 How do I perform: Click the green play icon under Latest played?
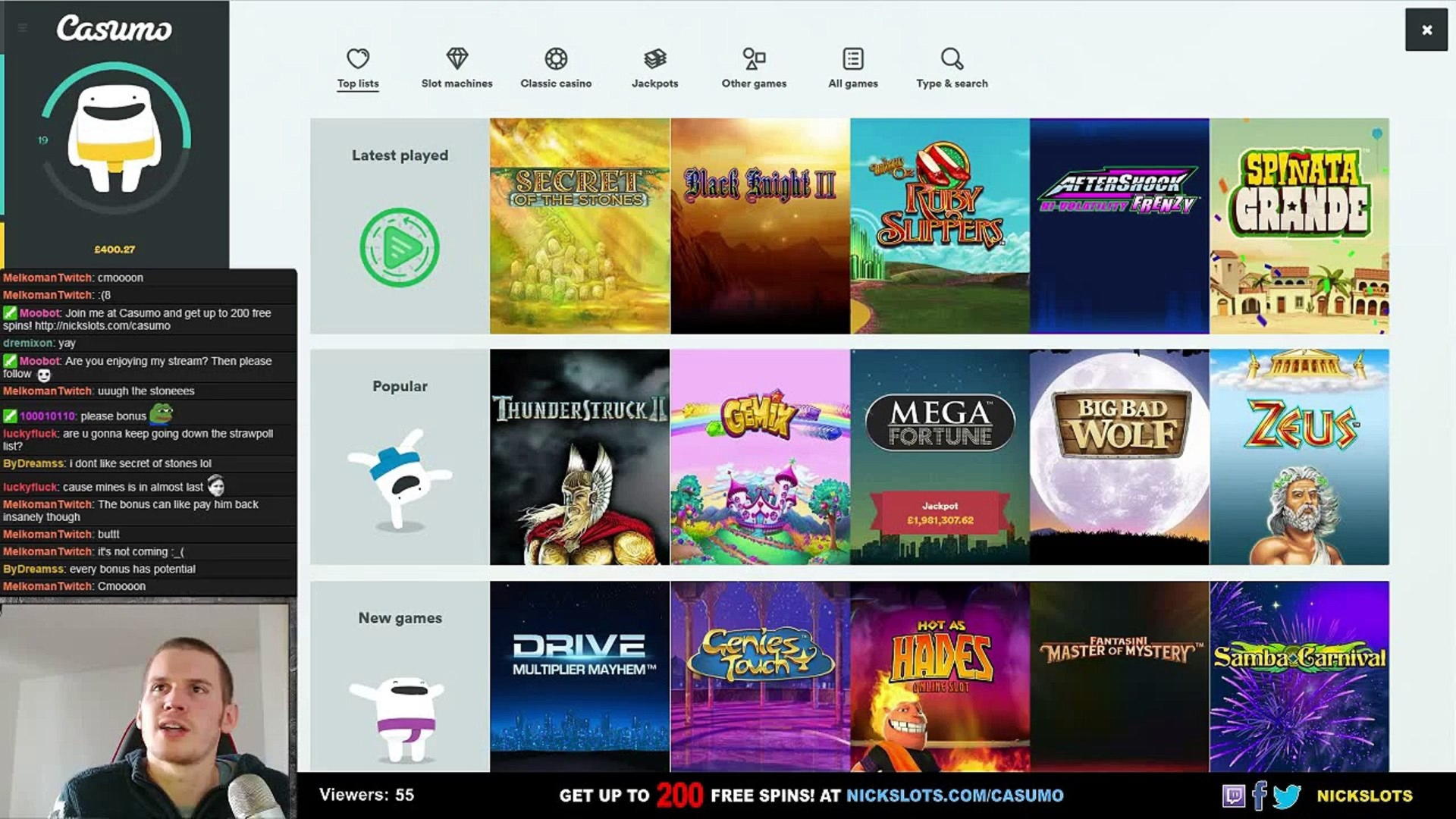click(x=400, y=247)
